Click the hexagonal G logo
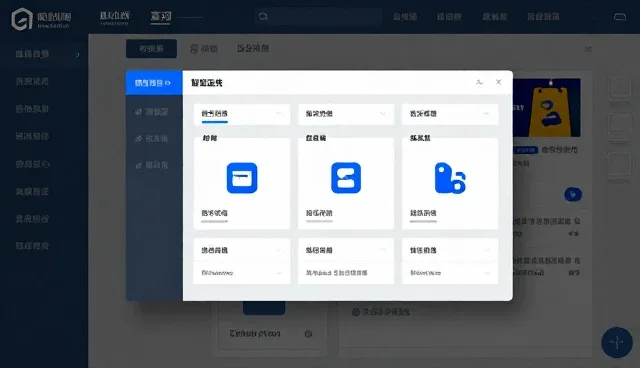The width and height of the screenshot is (640, 368). 22,19
